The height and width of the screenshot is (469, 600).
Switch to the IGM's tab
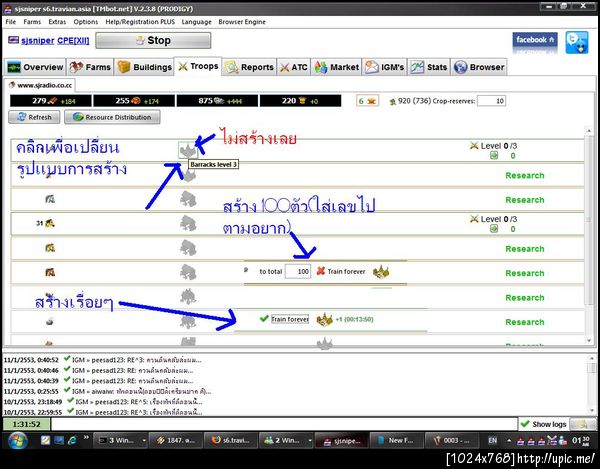click(x=384, y=67)
